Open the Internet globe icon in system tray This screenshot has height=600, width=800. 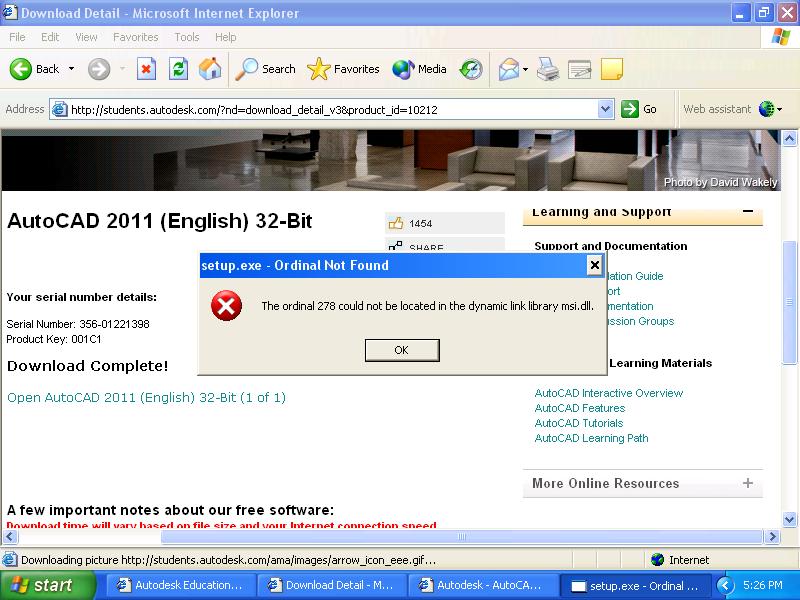point(657,560)
